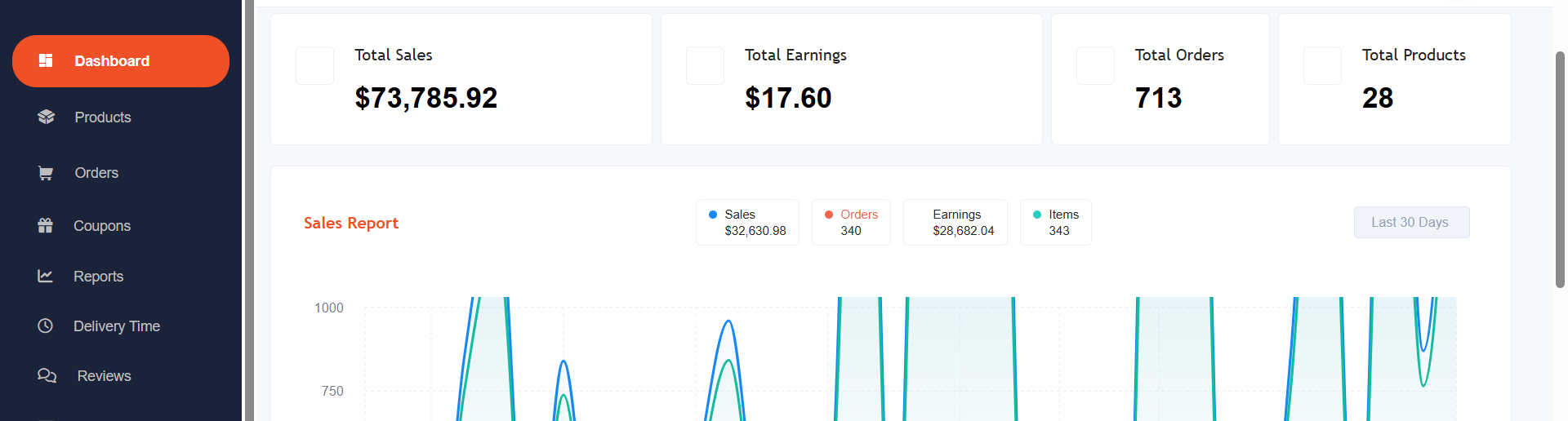The image size is (1568, 421).
Task: Click the $28,682.04 earnings figure
Action: point(964,231)
